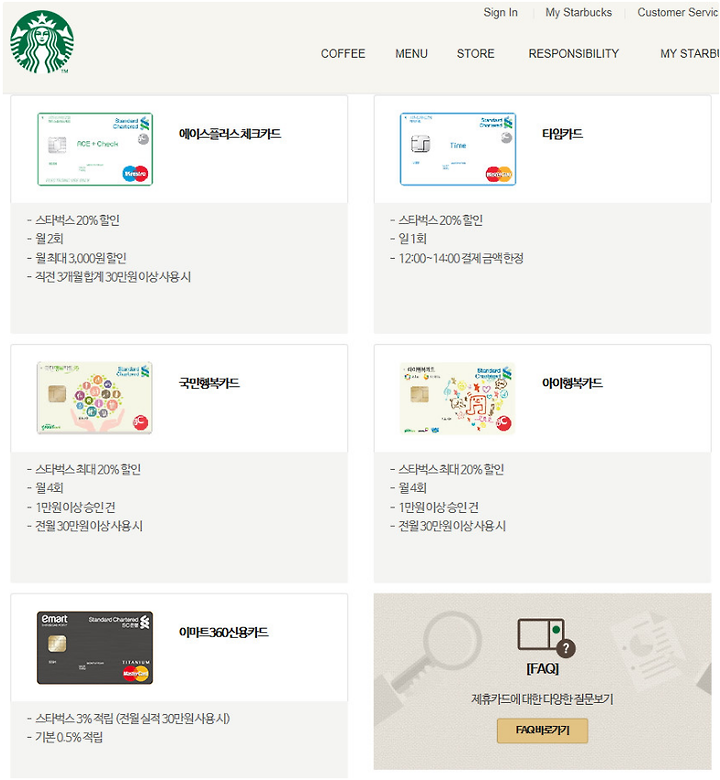Screen dimensions: 720x780
Task: Open the Sign In link
Action: click(x=500, y=12)
